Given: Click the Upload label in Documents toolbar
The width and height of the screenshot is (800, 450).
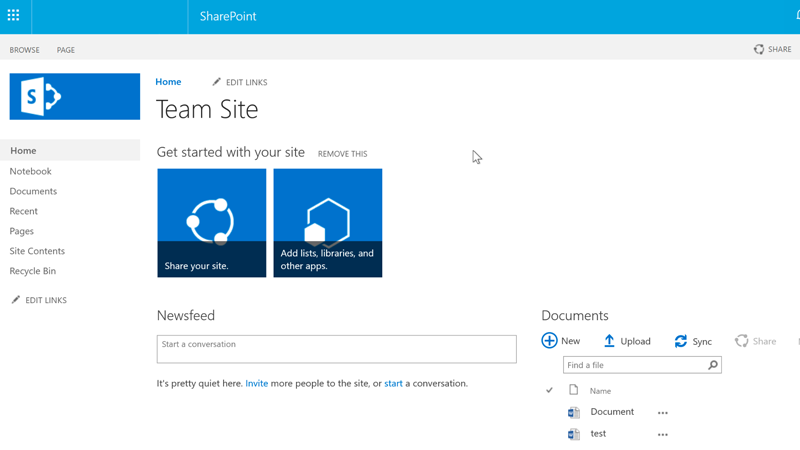Looking at the screenshot, I should tap(635, 341).
